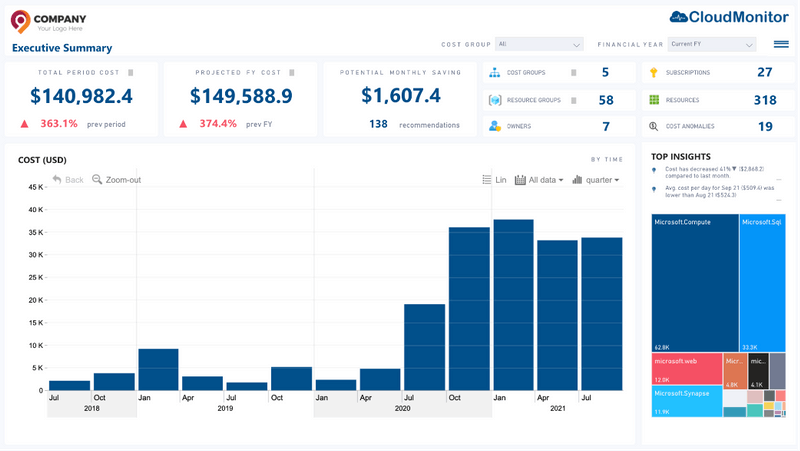Viewport: 800px width, 451px height.
Task: Select the orange 4.8K treemap tile
Action: point(735,371)
